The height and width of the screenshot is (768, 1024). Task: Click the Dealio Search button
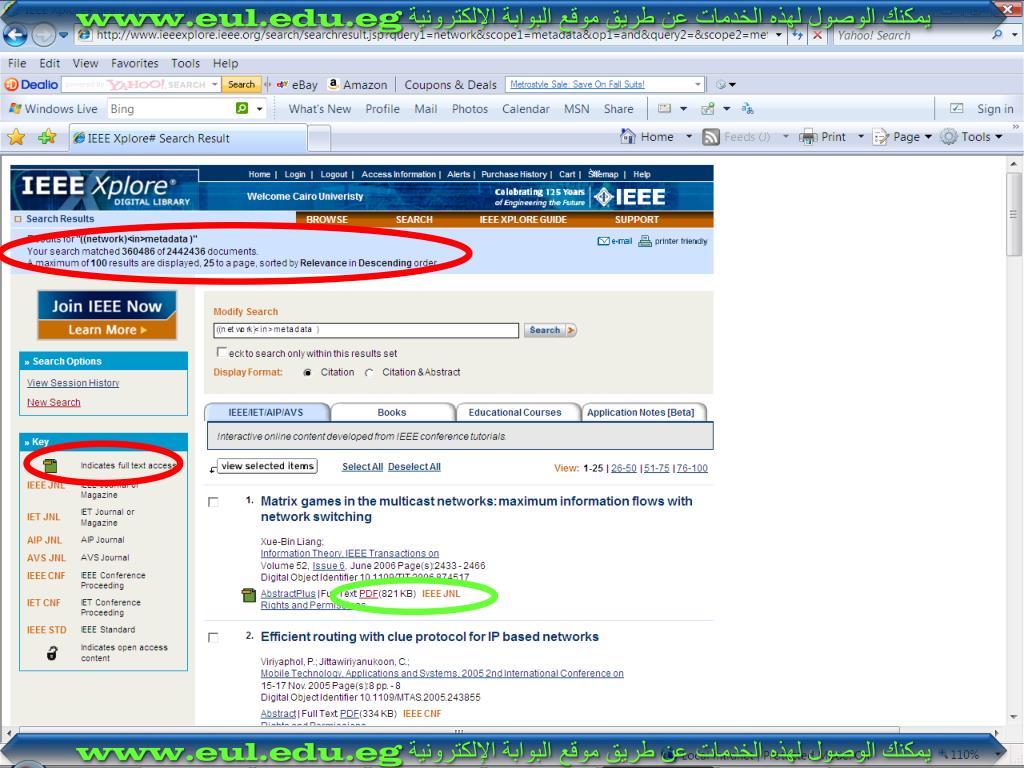(241, 84)
